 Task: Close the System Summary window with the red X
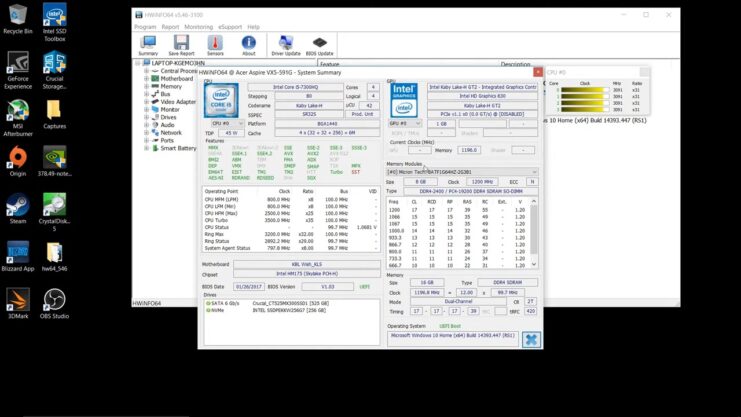[538, 72]
